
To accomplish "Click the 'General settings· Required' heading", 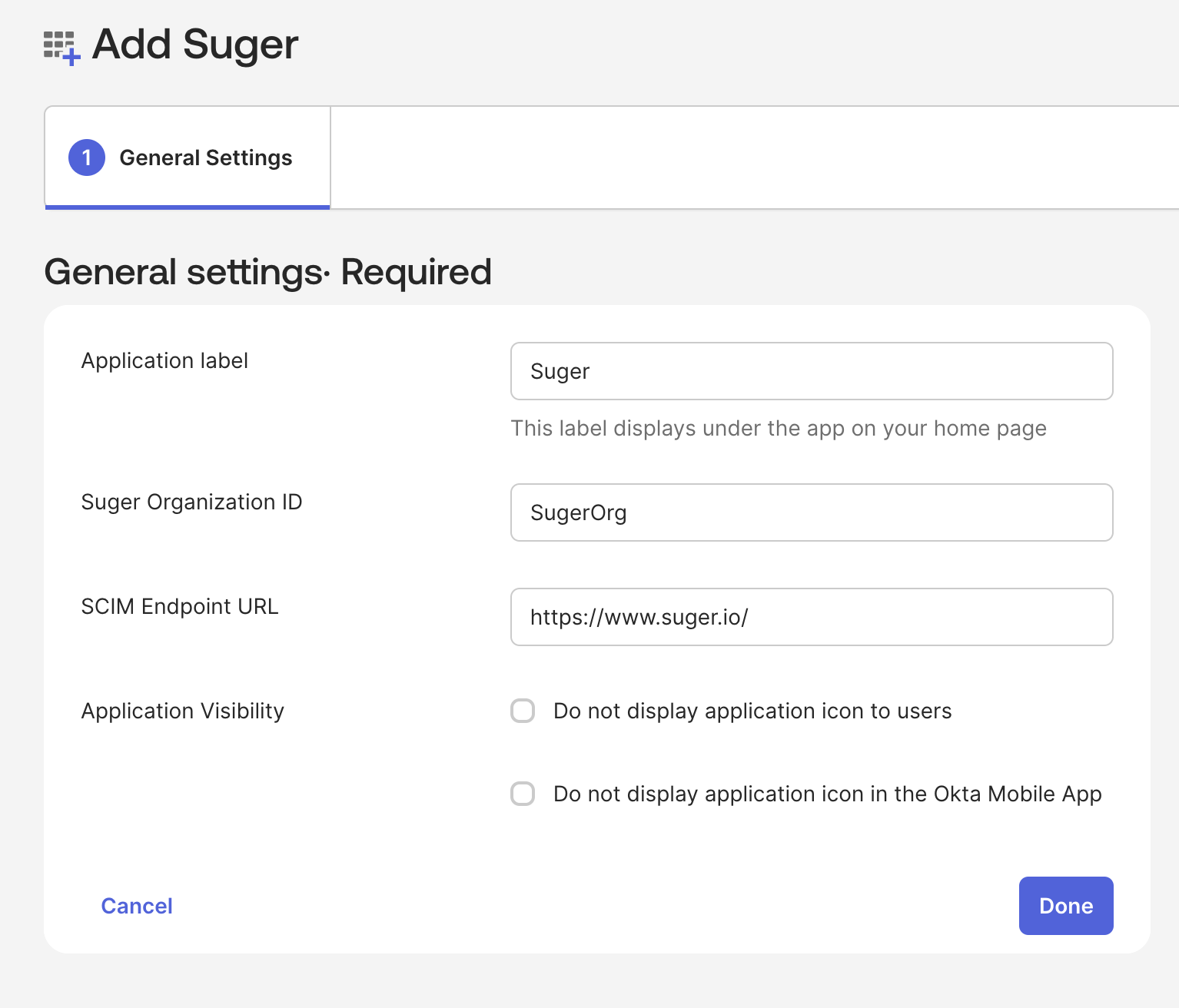I will tap(267, 272).
